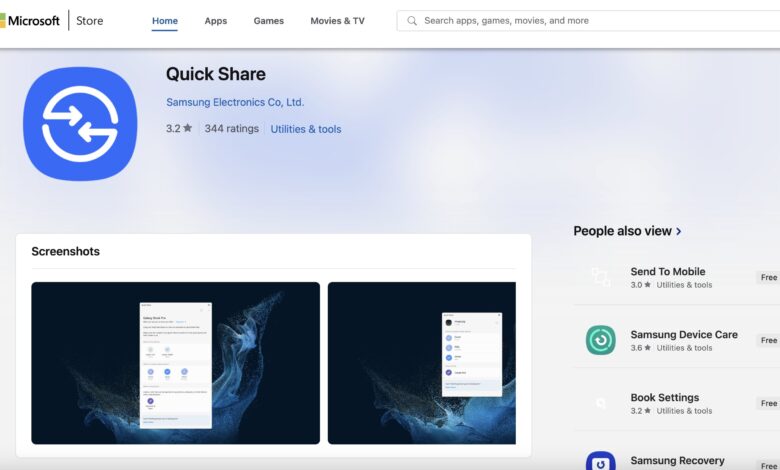Click the People also view heading
This screenshot has height=470, width=780.
622,231
